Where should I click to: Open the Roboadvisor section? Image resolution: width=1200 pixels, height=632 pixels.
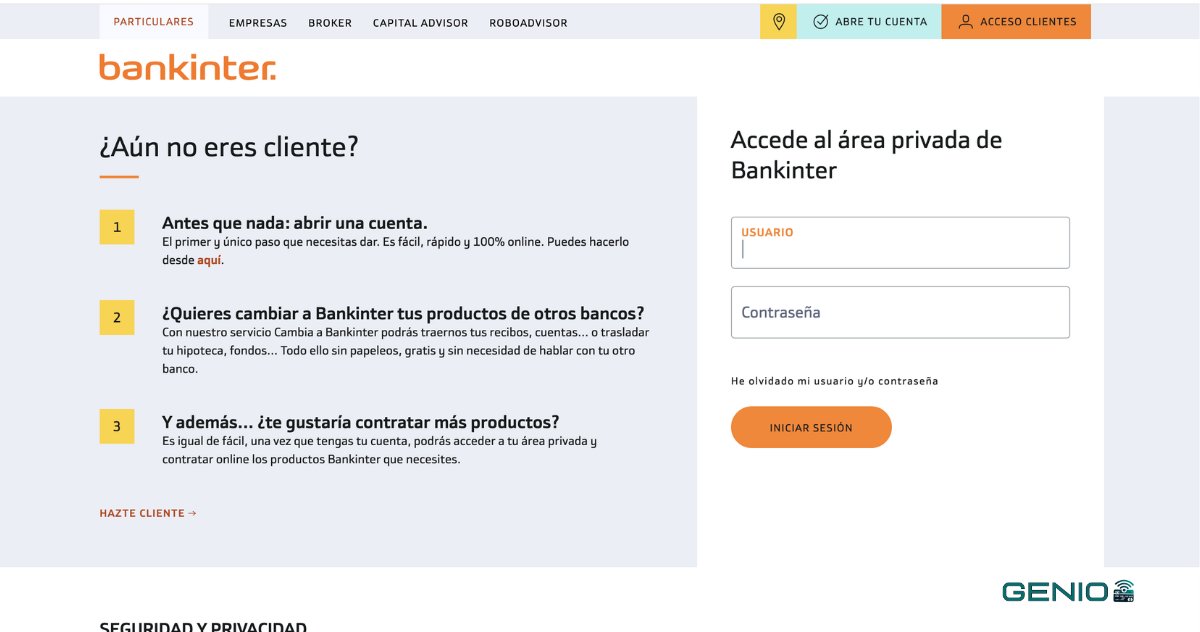pyautogui.click(x=528, y=23)
